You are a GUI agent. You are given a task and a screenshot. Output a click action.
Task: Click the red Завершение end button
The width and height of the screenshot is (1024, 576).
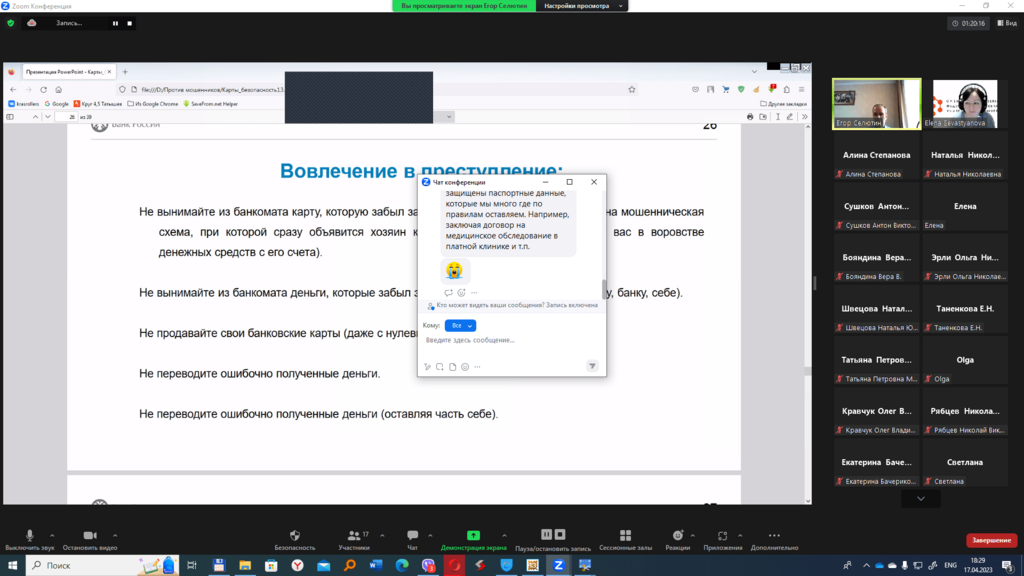point(991,540)
